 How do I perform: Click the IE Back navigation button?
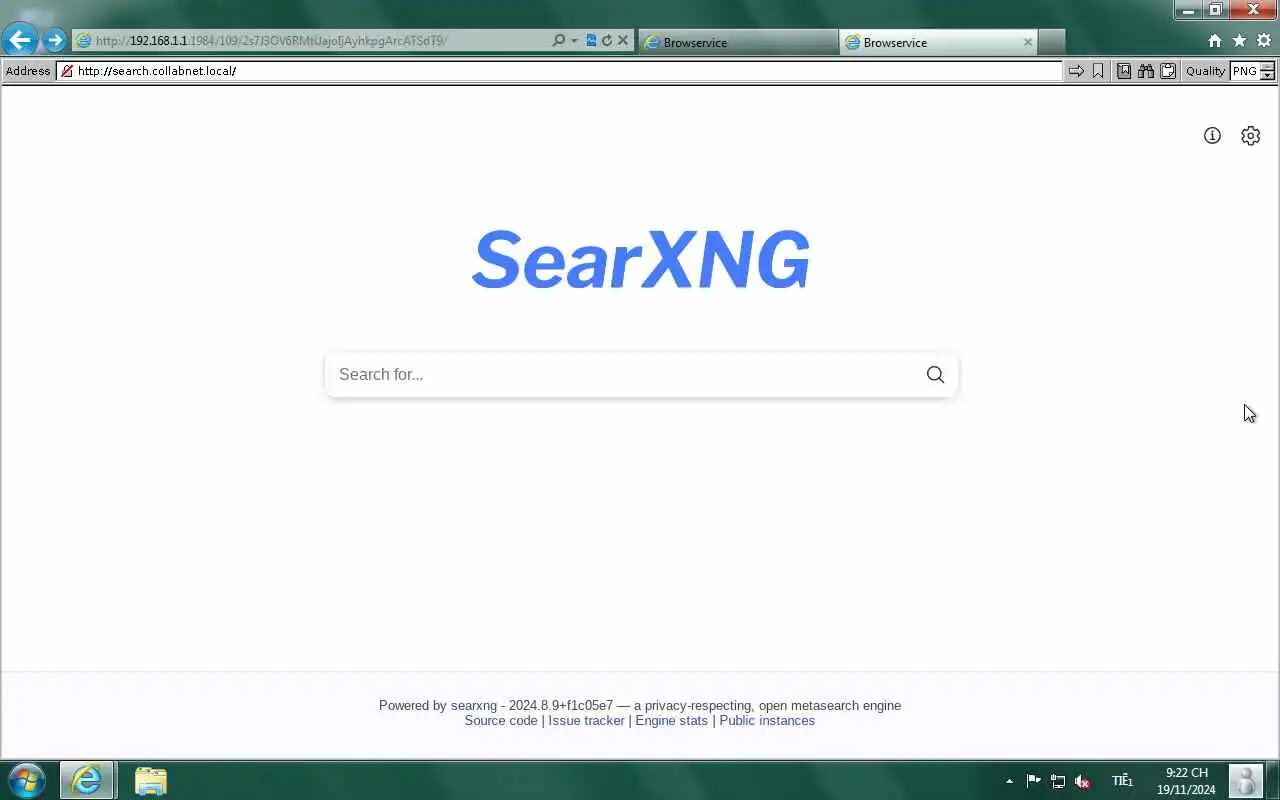[20, 40]
